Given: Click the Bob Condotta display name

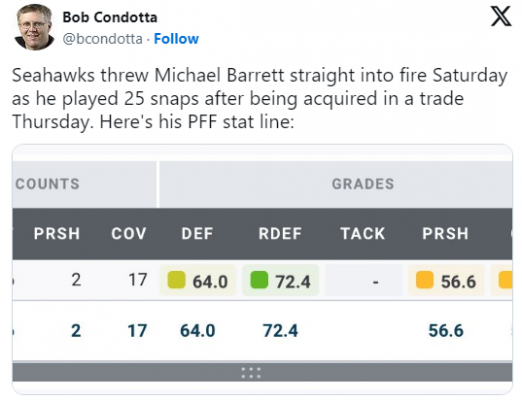Looking at the screenshot, I should (x=110, y=17).
